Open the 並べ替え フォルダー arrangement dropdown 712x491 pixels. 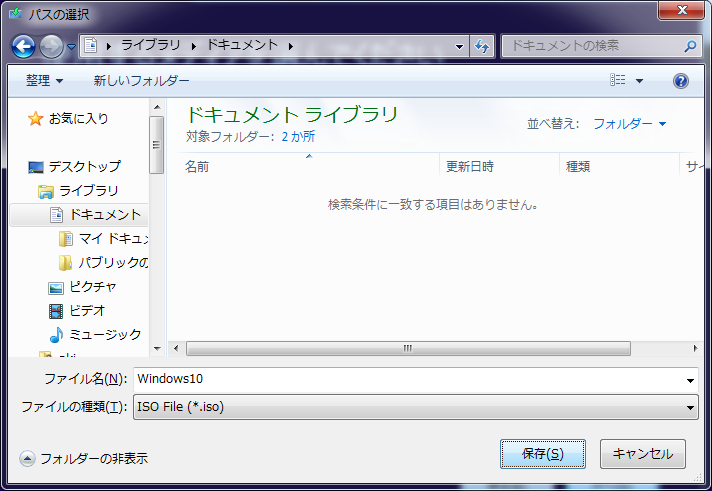[x=629, y=124]
